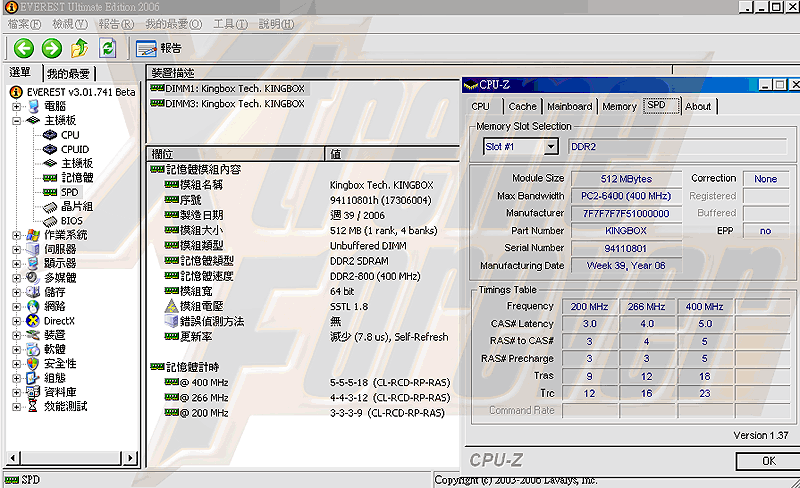Click the PC2-6400 (400 MHz) Max Bandwidth field
Screen dimensions: 800x488
(626, 196)
